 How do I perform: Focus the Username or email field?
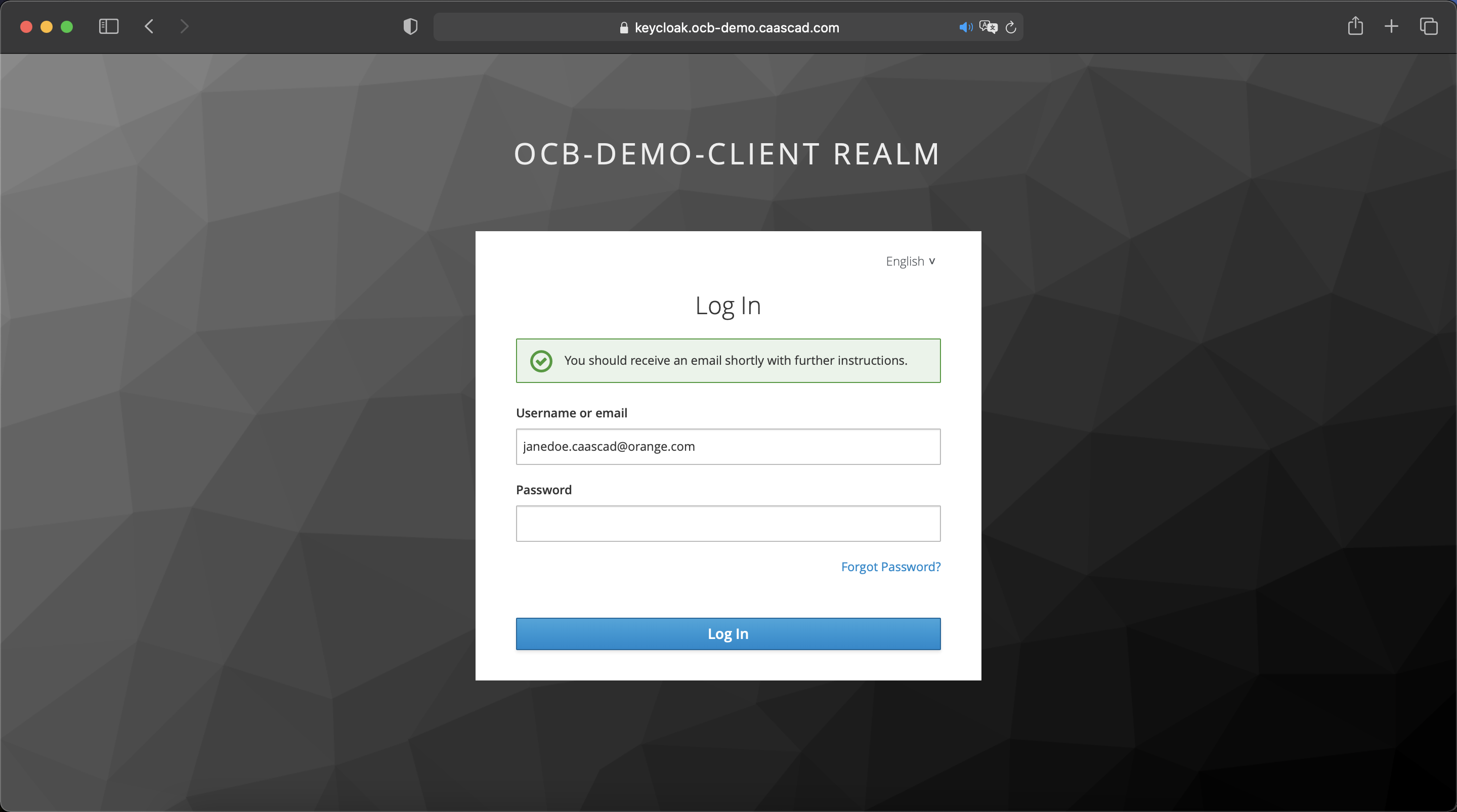728,447
